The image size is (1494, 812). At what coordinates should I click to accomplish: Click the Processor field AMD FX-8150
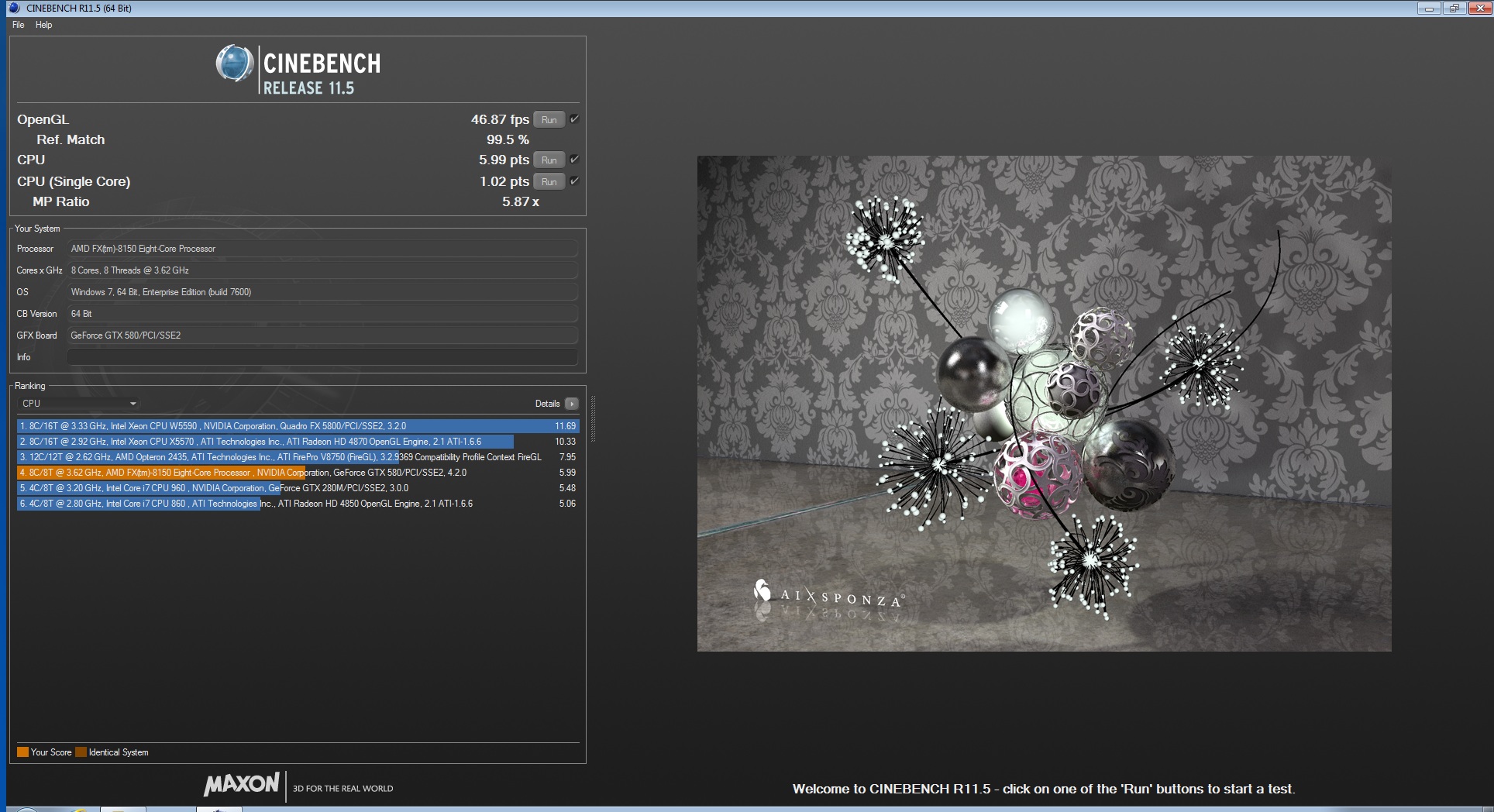click(x=322, y=249)
